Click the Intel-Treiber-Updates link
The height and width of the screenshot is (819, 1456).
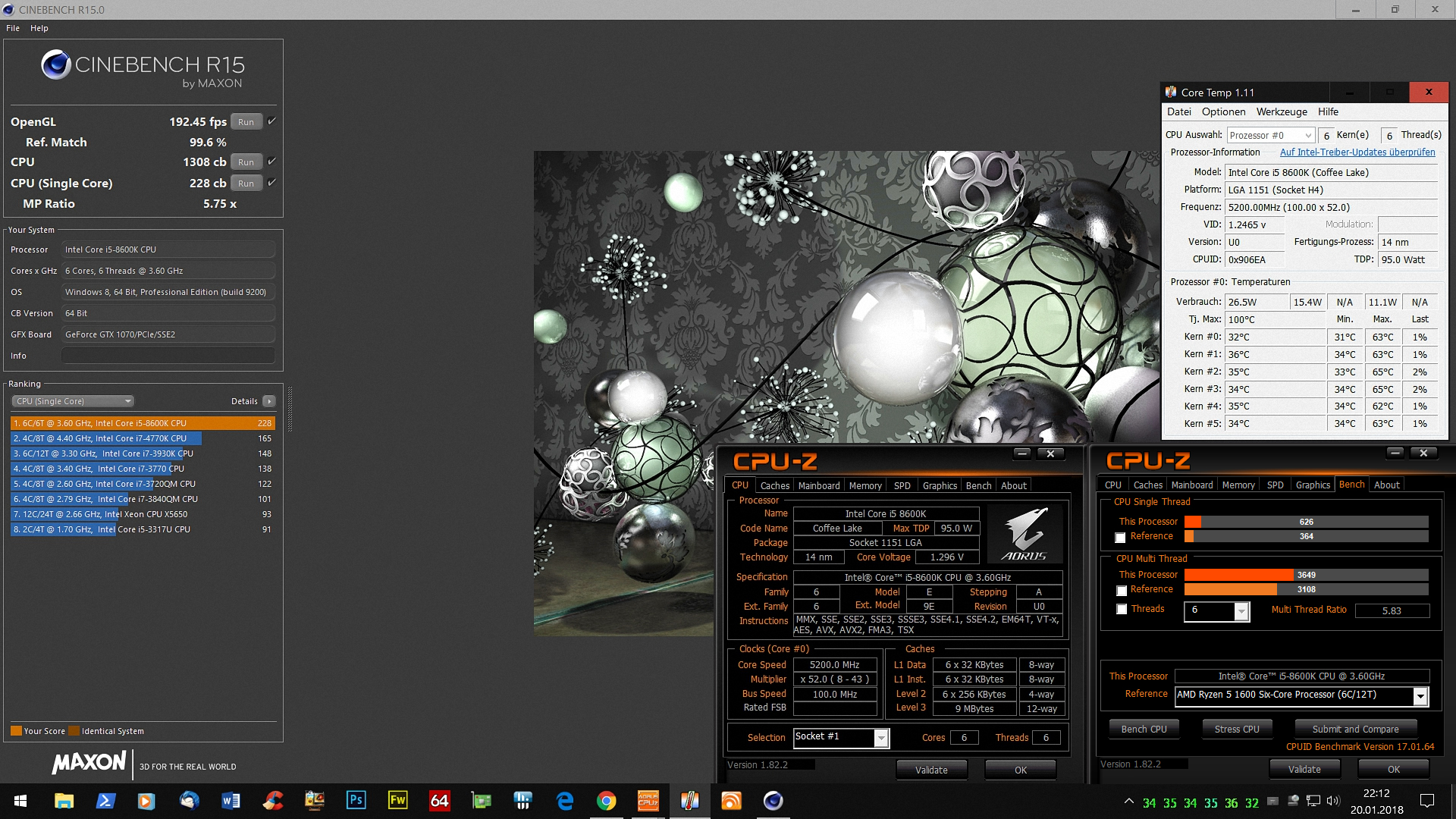tap(1357, 152)
